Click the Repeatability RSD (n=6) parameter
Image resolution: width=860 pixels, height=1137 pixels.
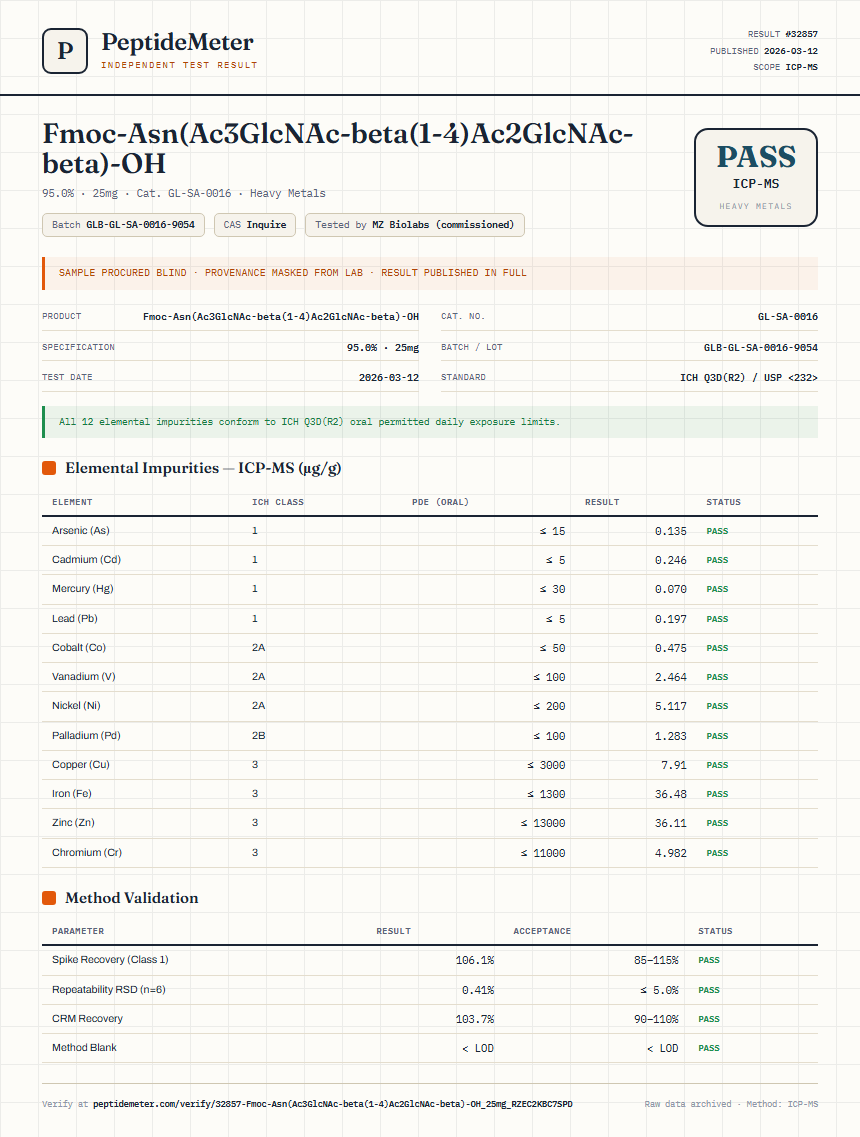click(x=109, y=989)
